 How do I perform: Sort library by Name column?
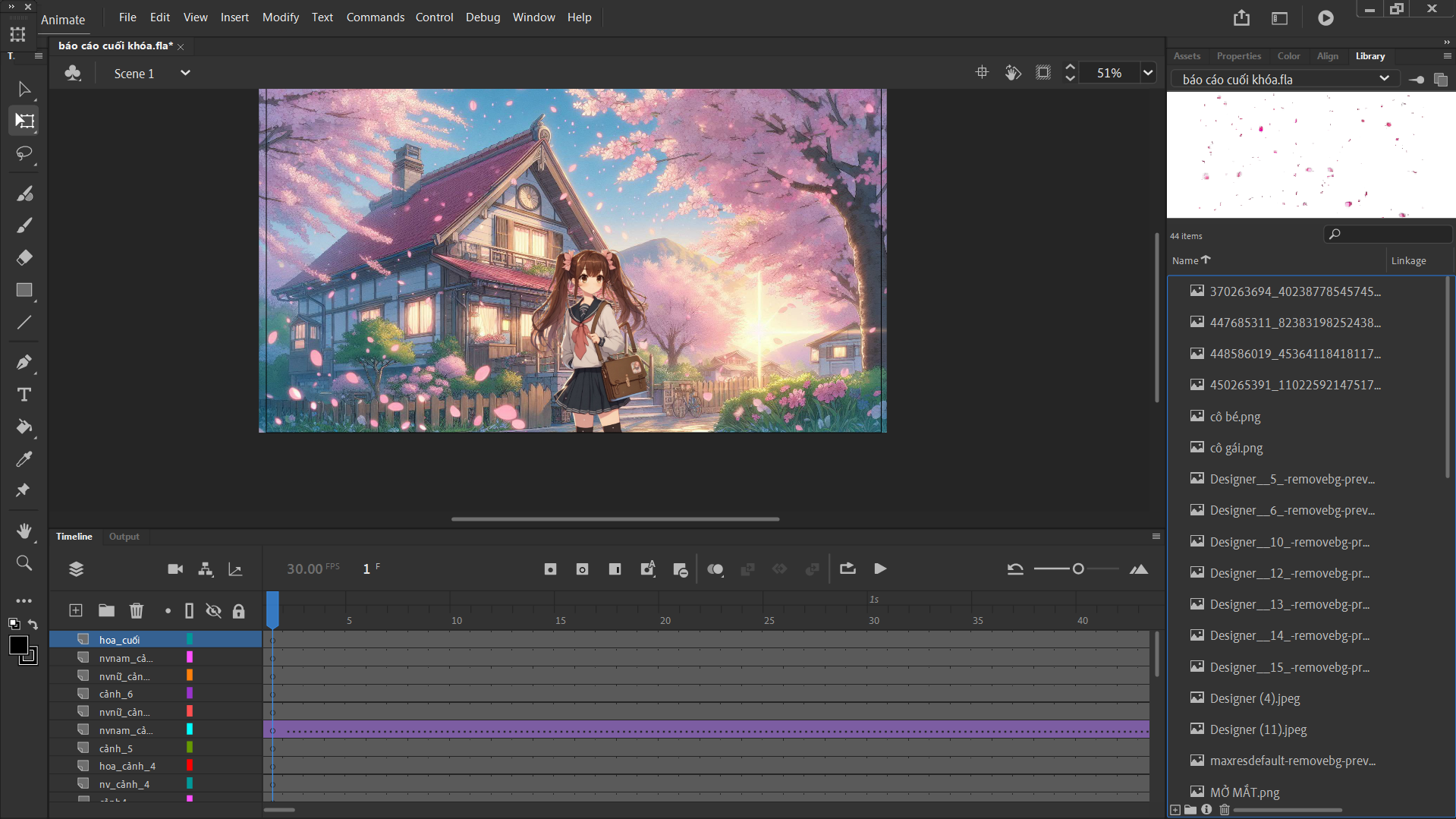point(1190,260)
